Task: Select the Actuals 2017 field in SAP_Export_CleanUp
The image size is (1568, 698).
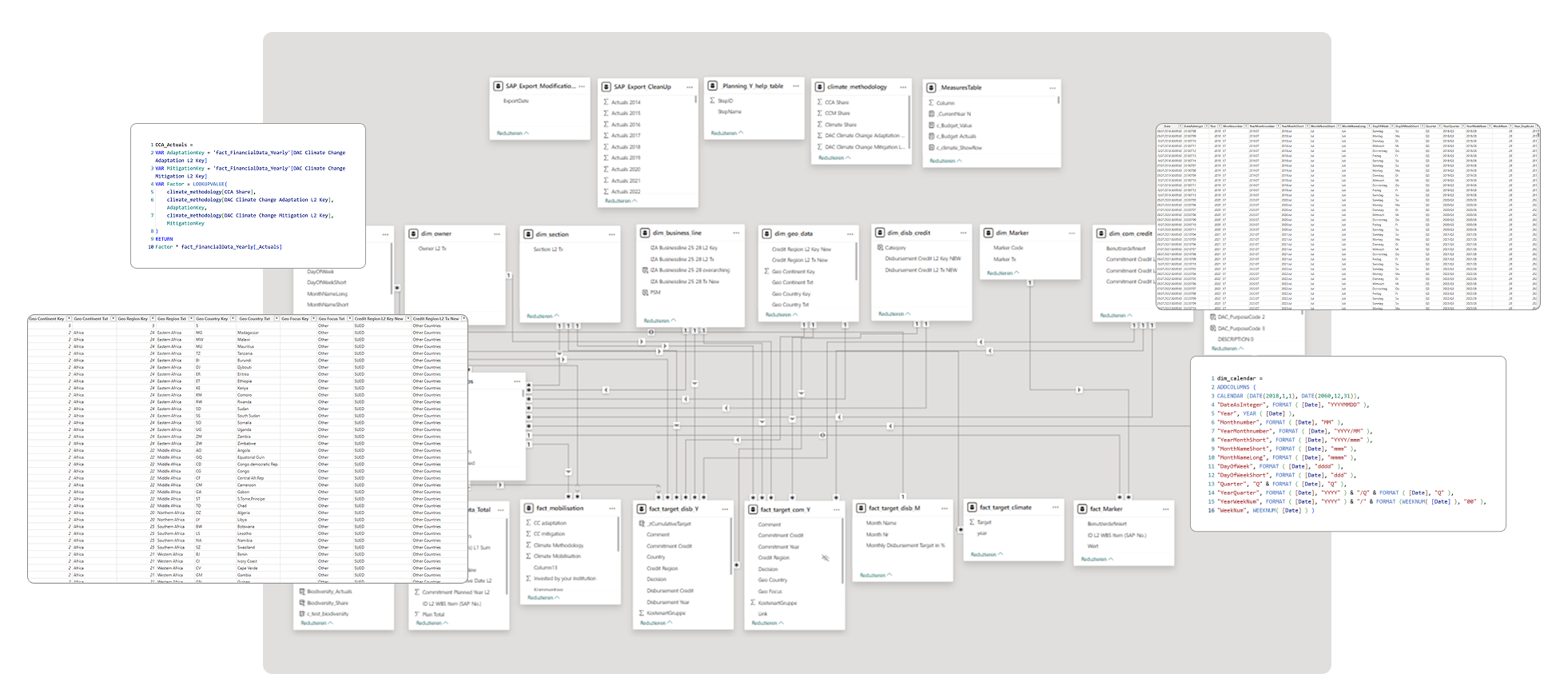Action: coord(626,135)
